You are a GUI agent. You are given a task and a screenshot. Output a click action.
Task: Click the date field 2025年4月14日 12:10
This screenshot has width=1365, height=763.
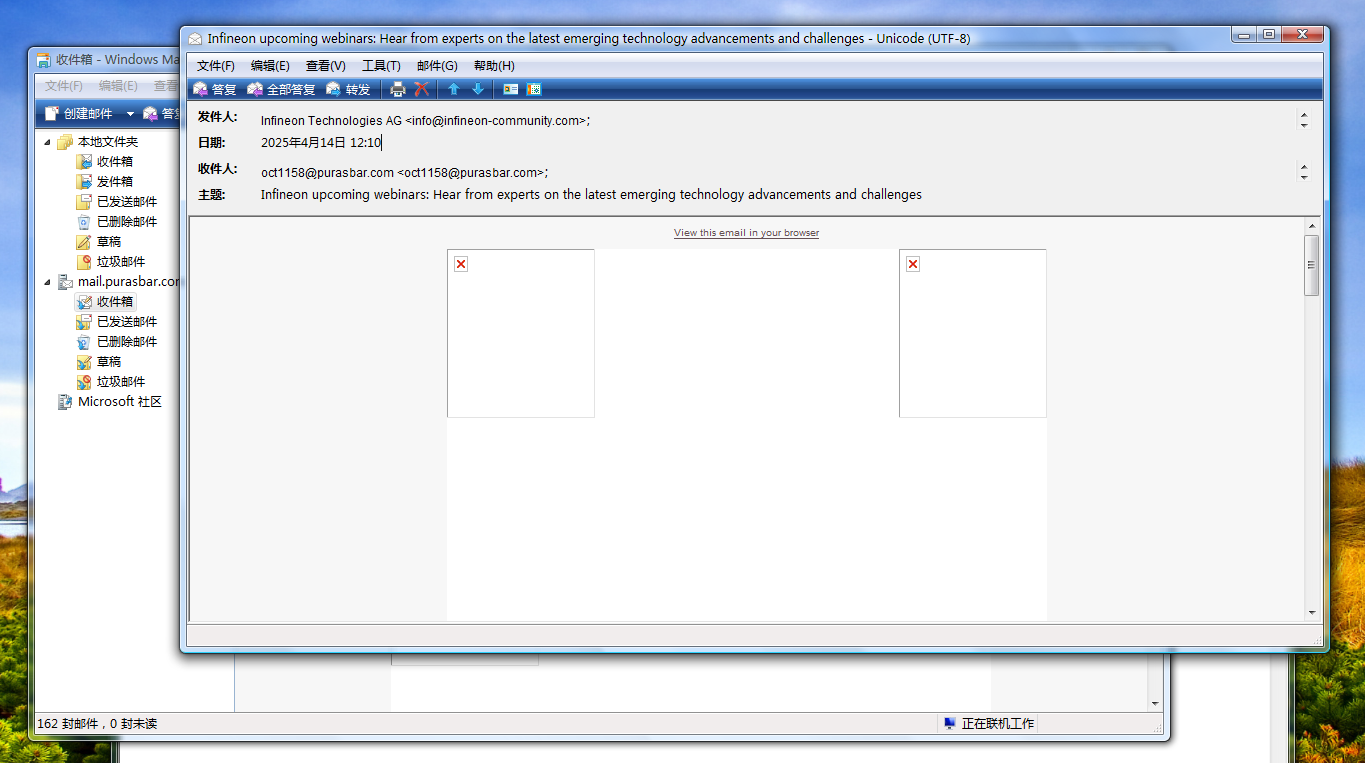click(321, 143)
